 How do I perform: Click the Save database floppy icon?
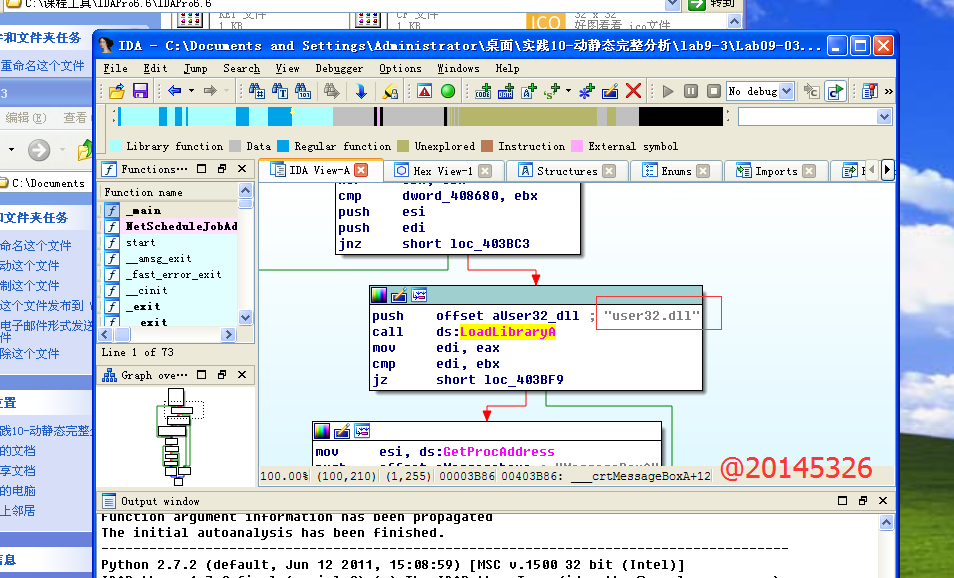click(140, 91)
